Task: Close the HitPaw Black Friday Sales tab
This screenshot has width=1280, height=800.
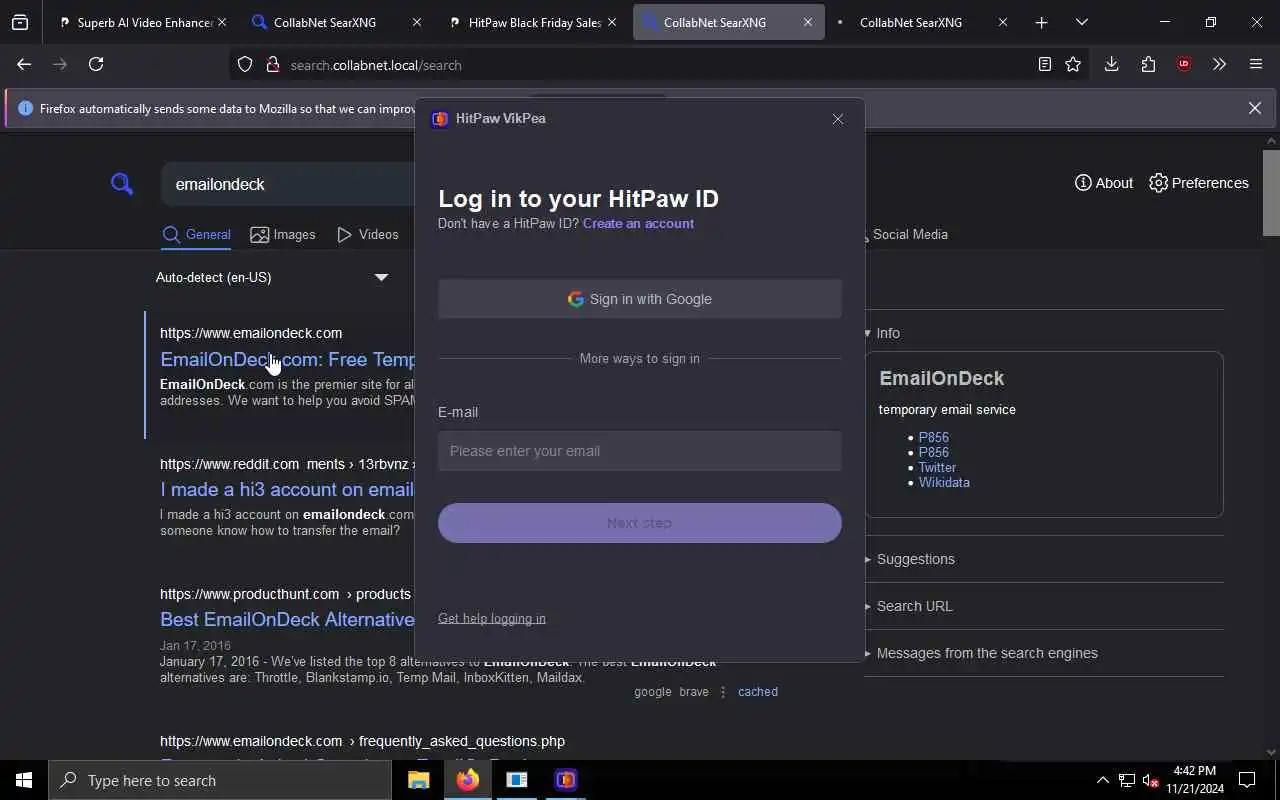Action: [x=612, y=22]
